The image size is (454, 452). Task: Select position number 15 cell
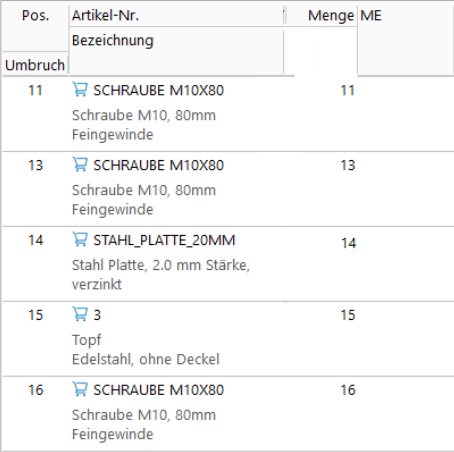click(36, 315)
